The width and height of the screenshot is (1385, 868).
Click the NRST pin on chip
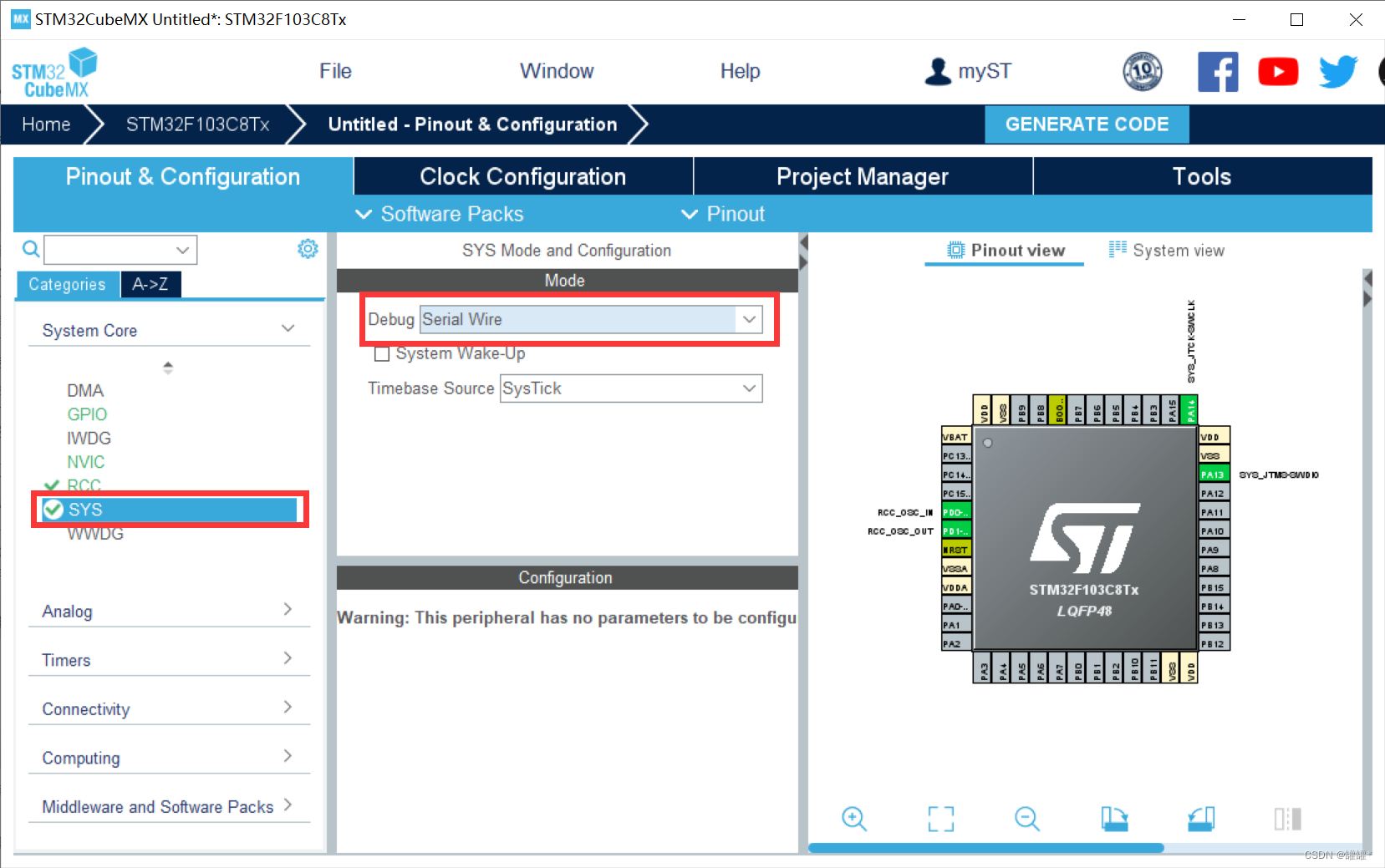[956, 550]
